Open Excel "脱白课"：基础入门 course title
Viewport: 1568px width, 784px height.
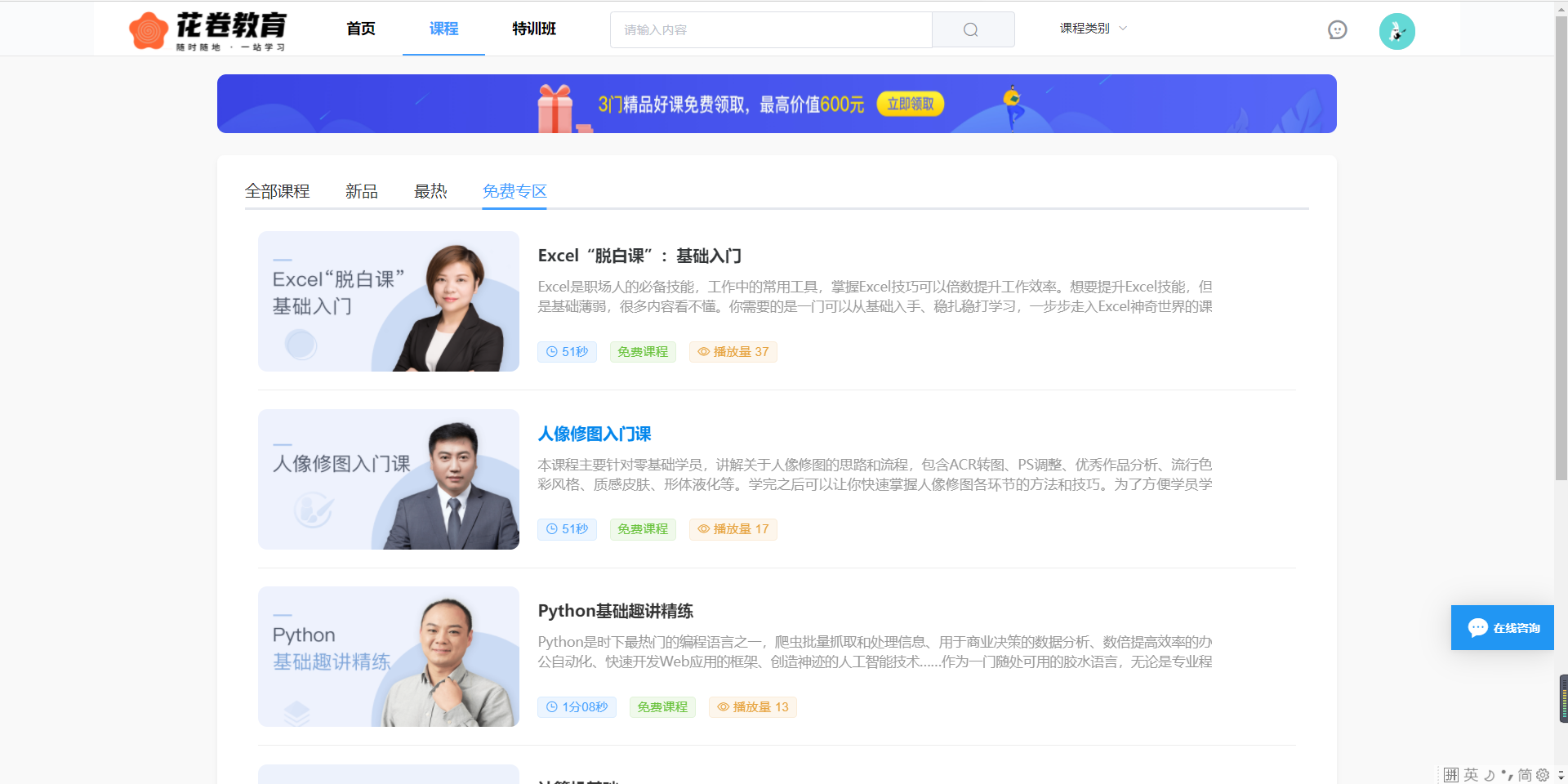click(x=639, y=256)
